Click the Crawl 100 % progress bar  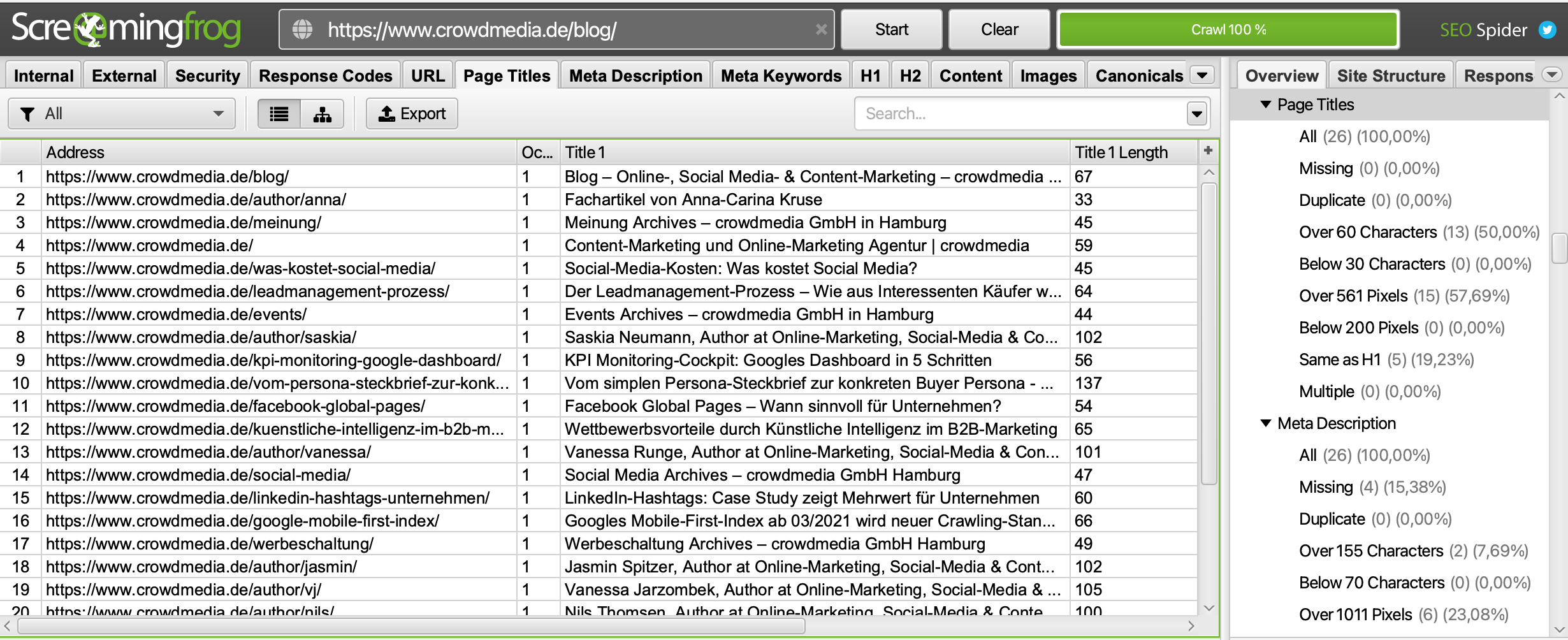[x=1228, y=29]
